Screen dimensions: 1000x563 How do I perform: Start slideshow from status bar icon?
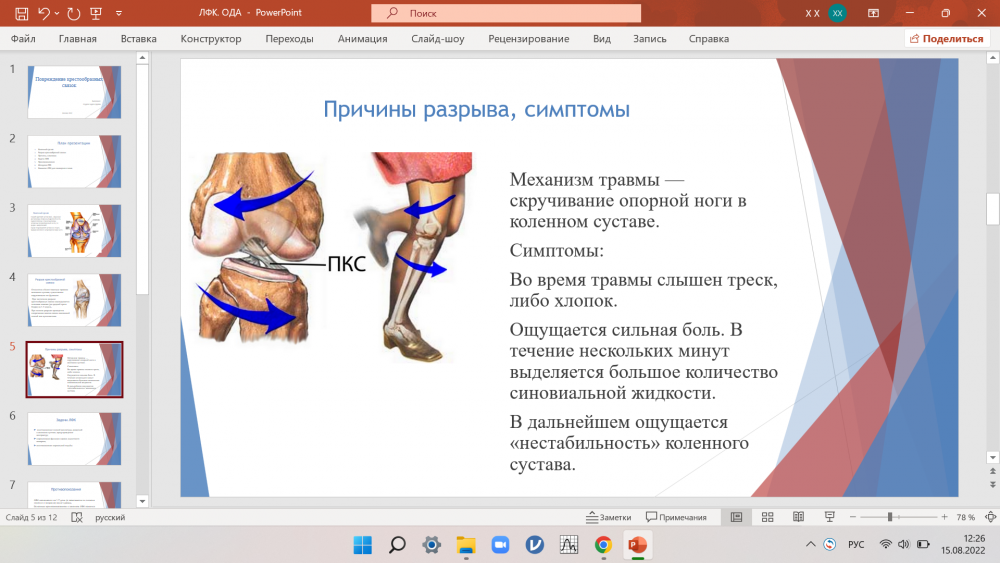click(x=830, y=517)
